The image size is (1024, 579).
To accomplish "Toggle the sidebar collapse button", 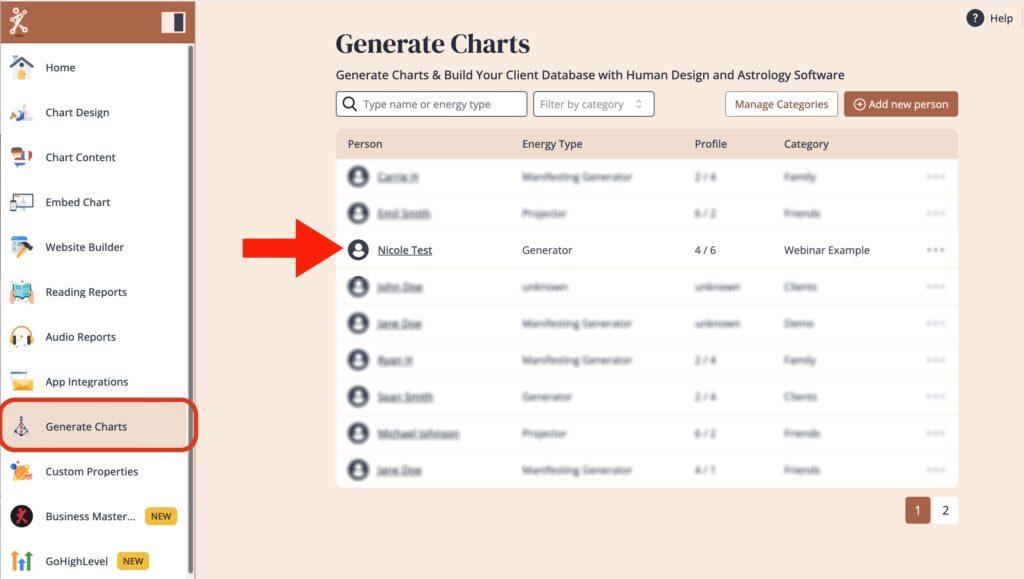I will pos(173,22).
